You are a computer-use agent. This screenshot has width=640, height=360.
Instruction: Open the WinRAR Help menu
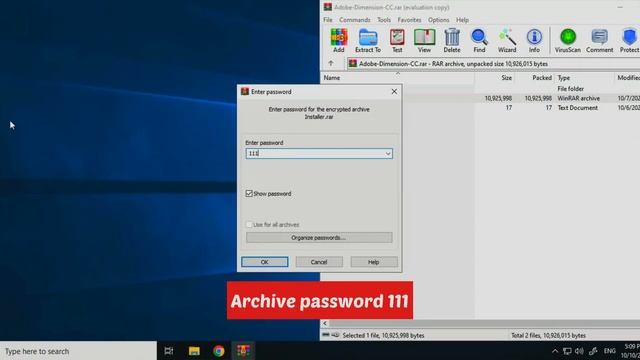(x=462, y=20)
